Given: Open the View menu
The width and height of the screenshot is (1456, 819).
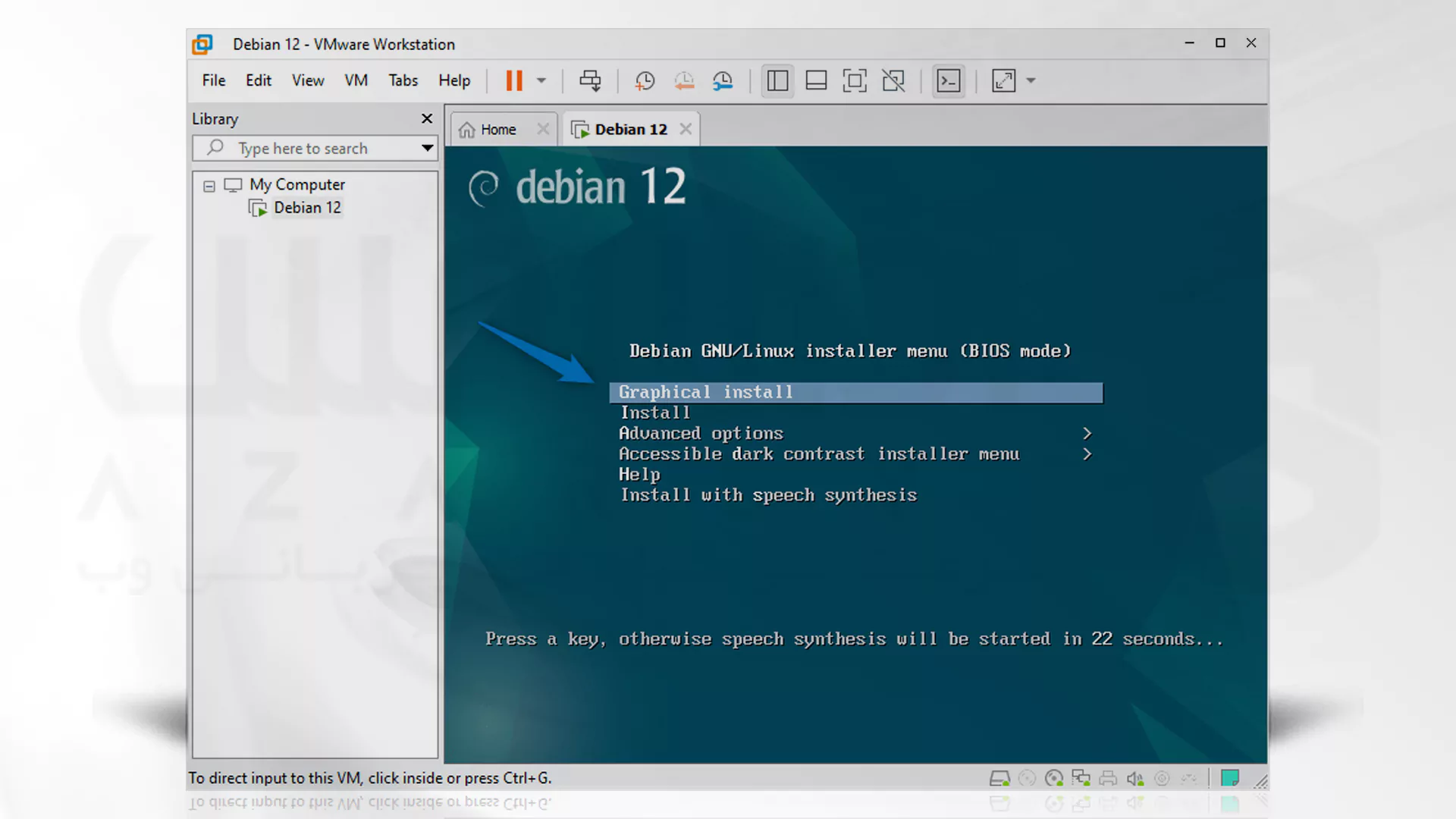Looking at the screenshot, I should click(308, 80).
